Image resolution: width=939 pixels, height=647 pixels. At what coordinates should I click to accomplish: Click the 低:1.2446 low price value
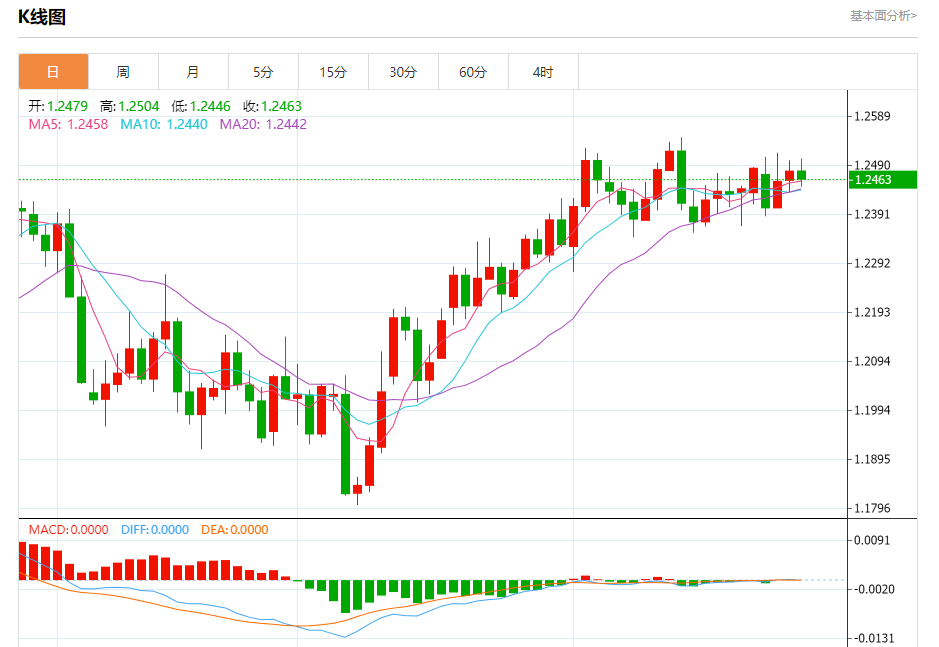tap(201, 106)
